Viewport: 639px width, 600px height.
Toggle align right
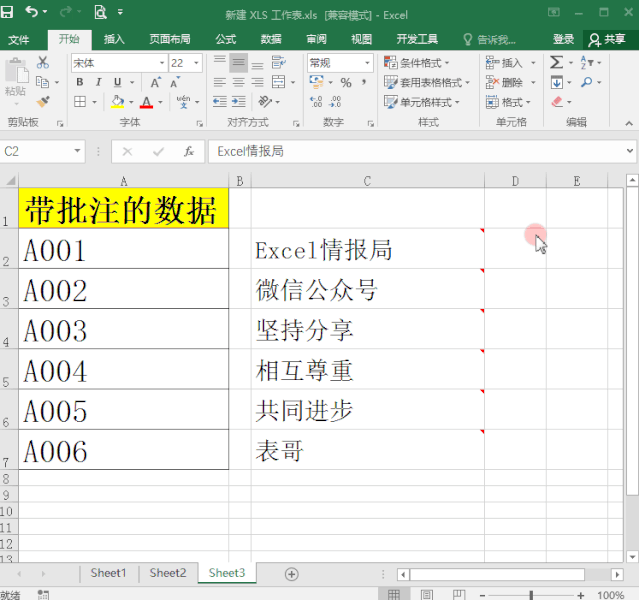257,82
